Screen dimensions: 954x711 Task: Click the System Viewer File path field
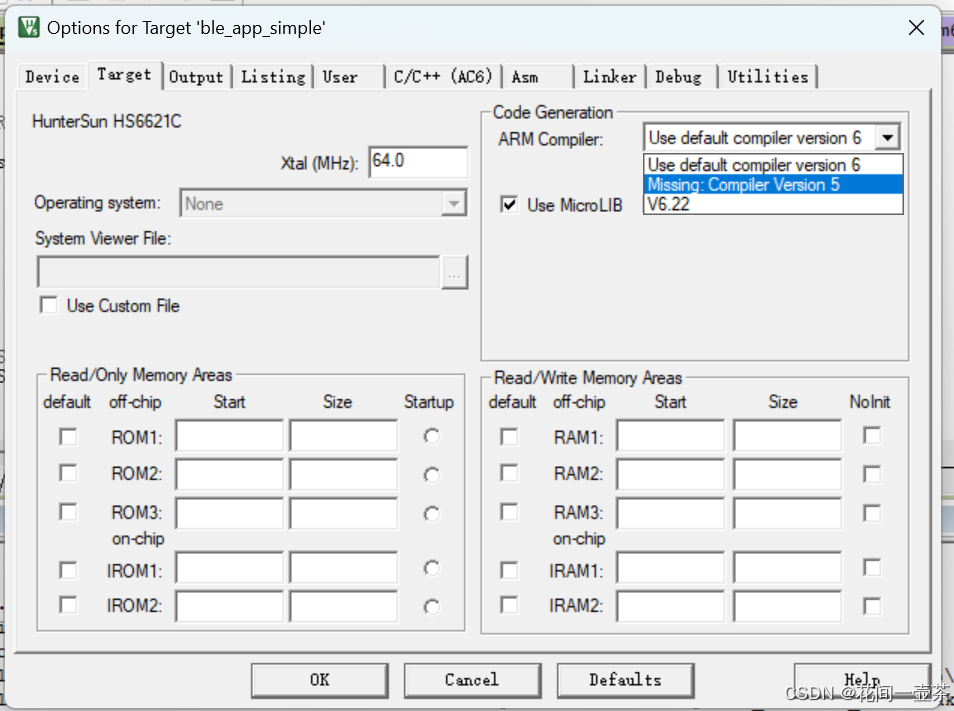coord(238,272)
